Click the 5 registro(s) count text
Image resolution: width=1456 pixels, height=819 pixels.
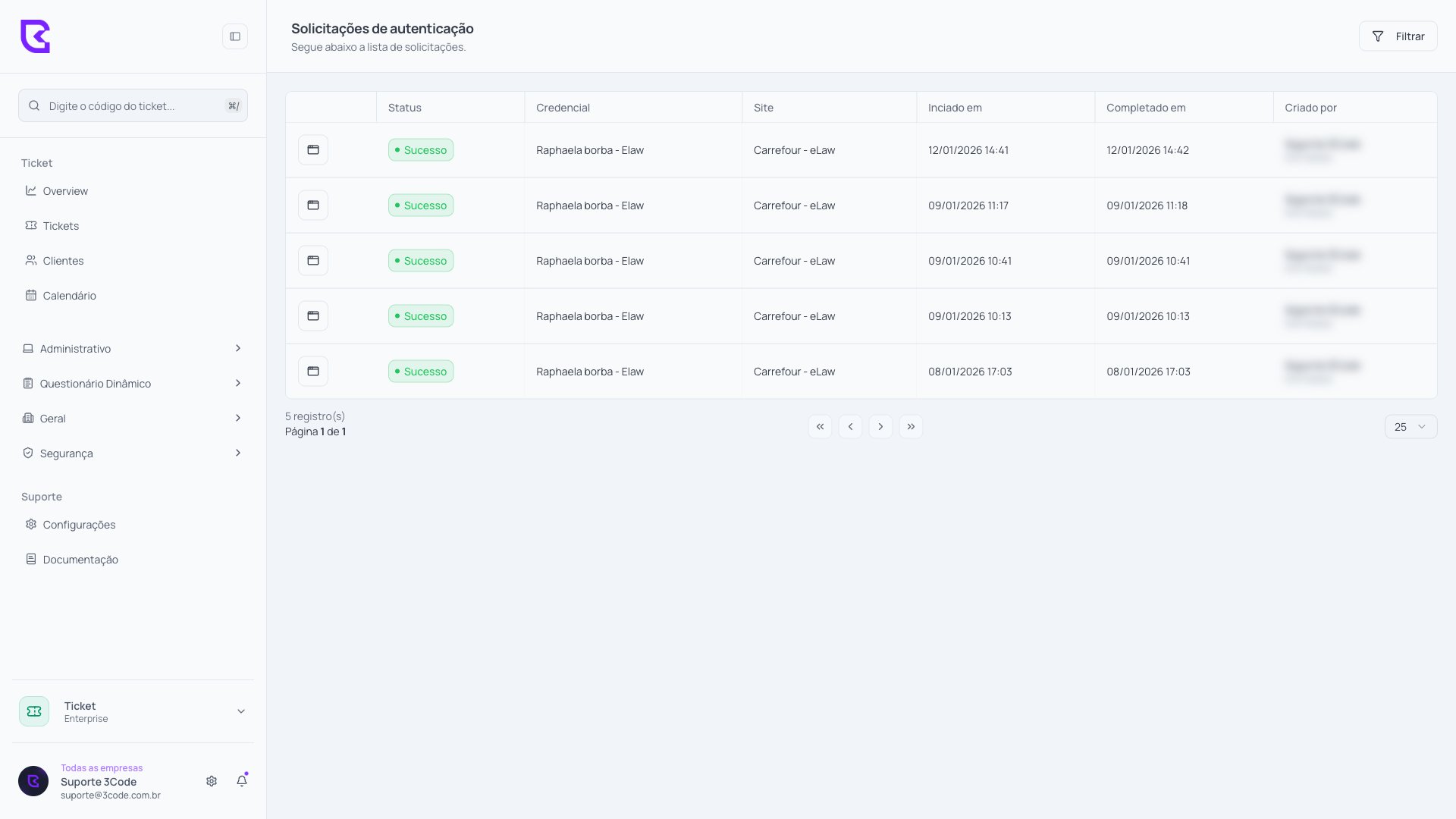tap(315, 416)
